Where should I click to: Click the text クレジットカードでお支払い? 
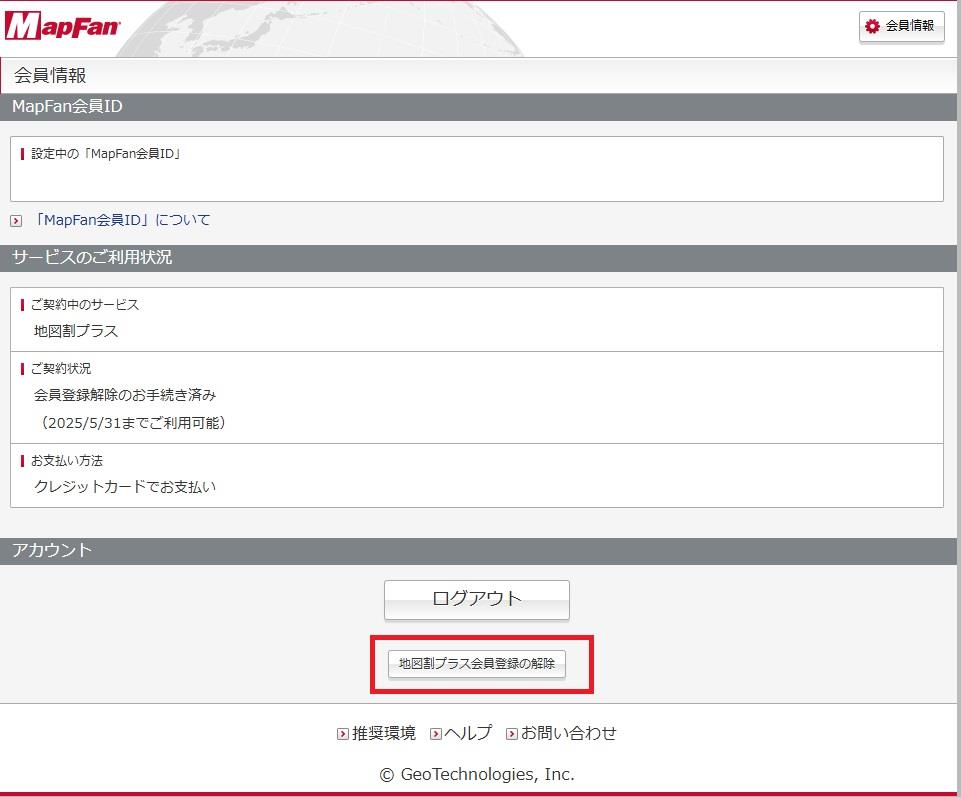(x=125, y=487)
